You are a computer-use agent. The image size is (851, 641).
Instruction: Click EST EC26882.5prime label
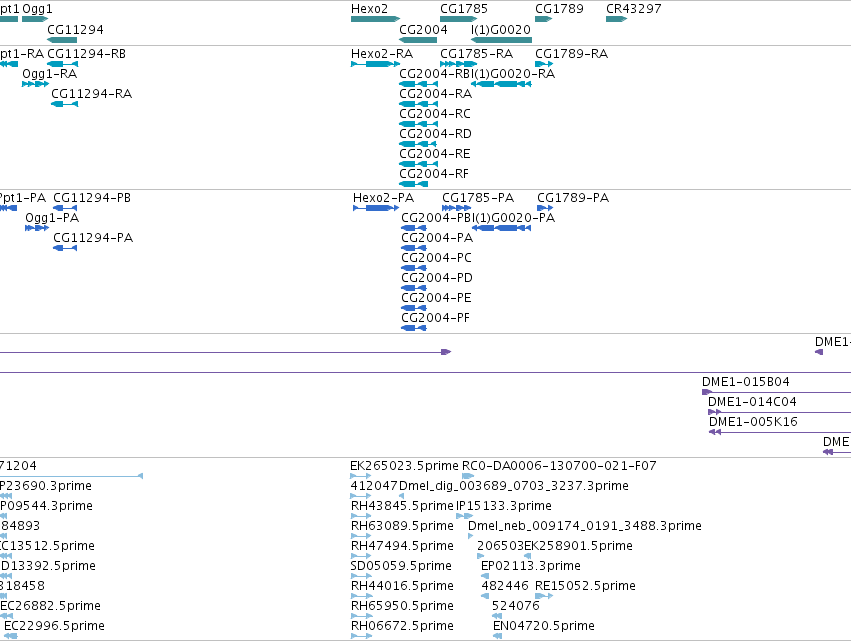pyautogui.click(x=50, y=607)
